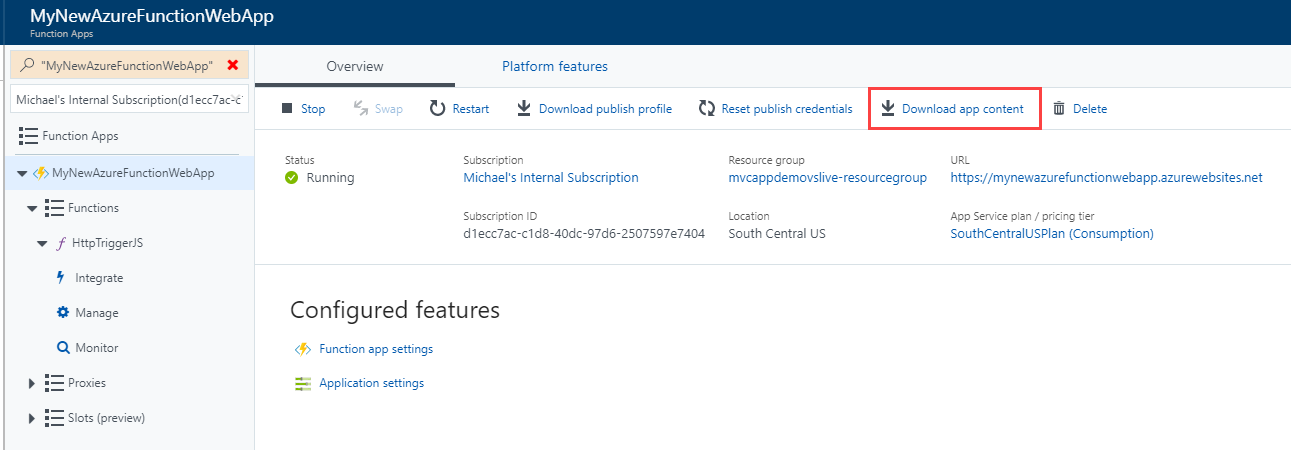The image size is (1291, 450).
Task: Open the Application settings link
Action: 371,383
